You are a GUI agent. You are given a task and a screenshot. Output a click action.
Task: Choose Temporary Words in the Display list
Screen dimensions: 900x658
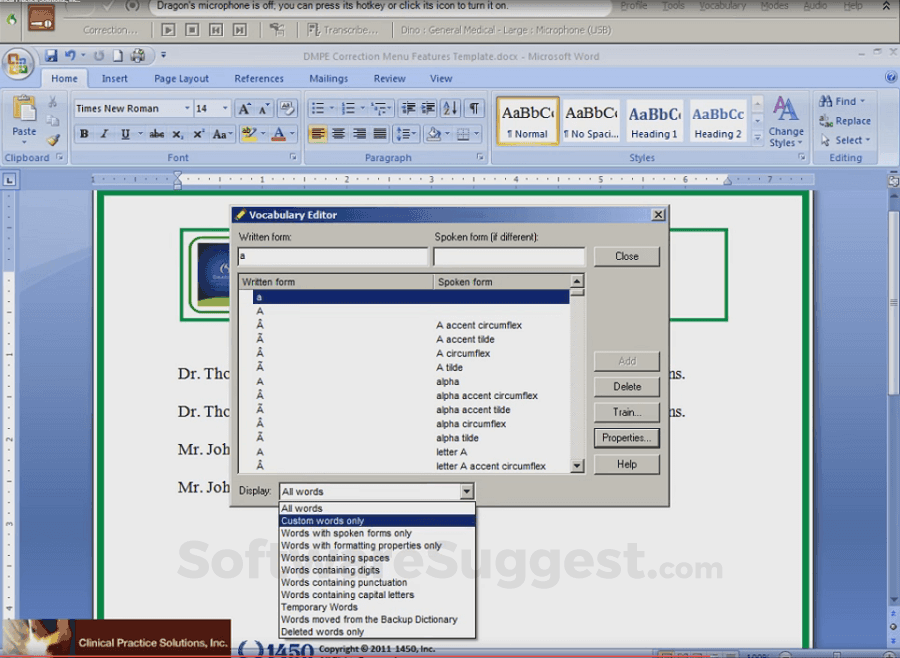[318, 607]
